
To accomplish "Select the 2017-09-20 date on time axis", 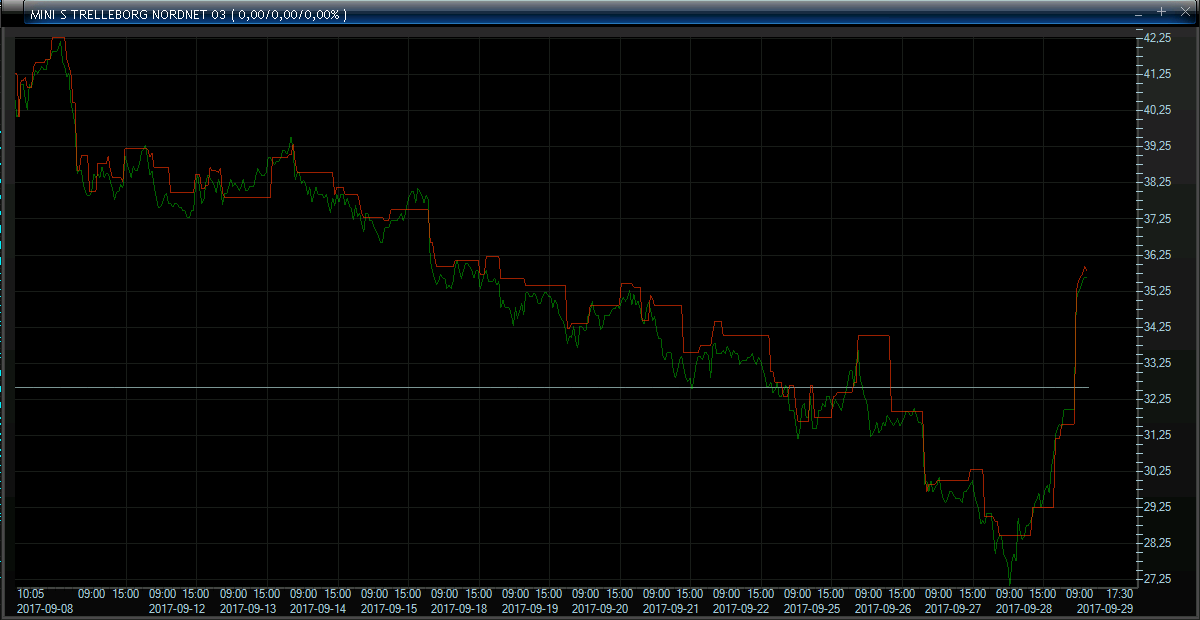I will pyautogui.click(x=601, y=608).
